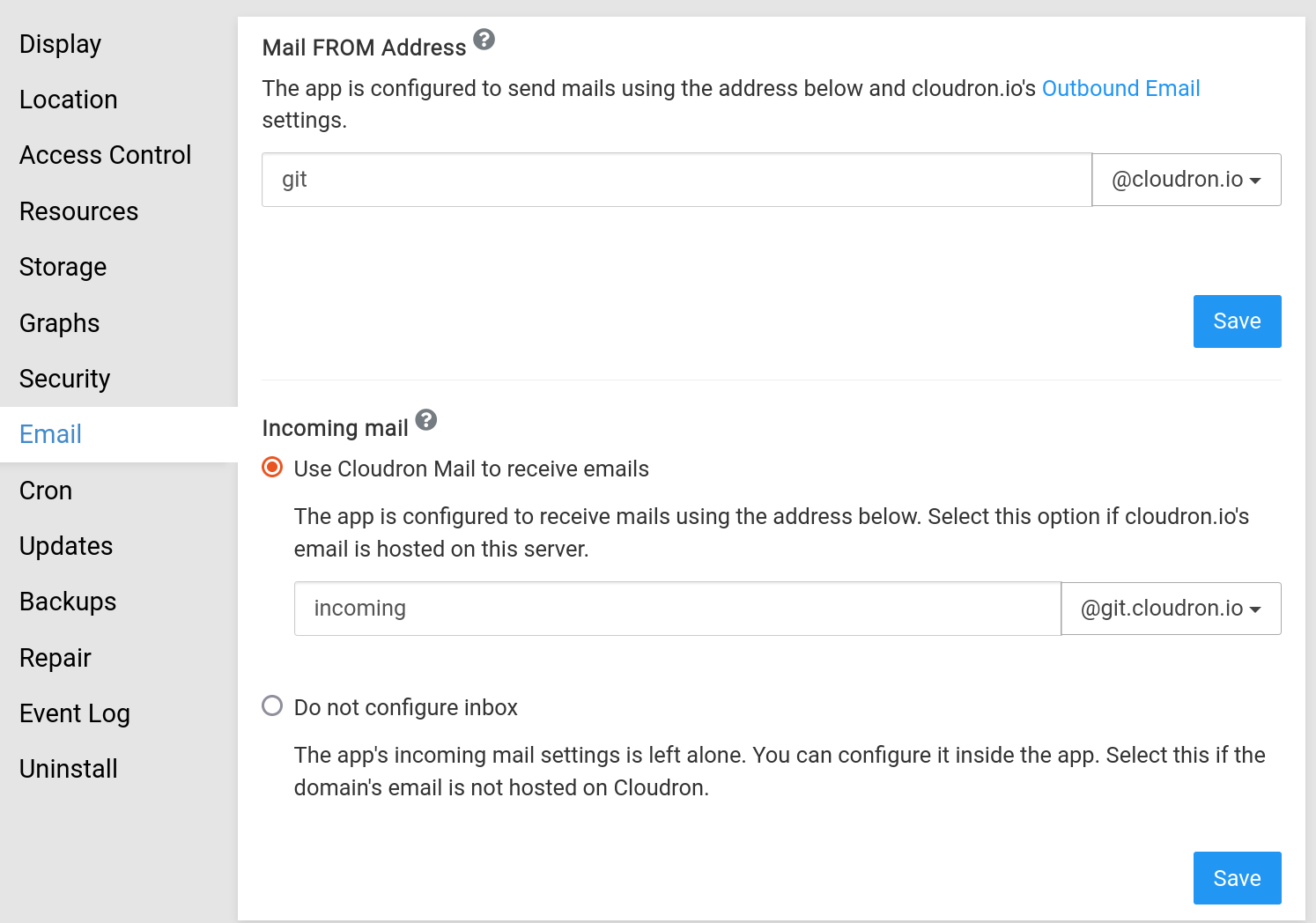Select Do not configure inbox option
This screenshot has width=1316, height=923.
pos(273,706)
